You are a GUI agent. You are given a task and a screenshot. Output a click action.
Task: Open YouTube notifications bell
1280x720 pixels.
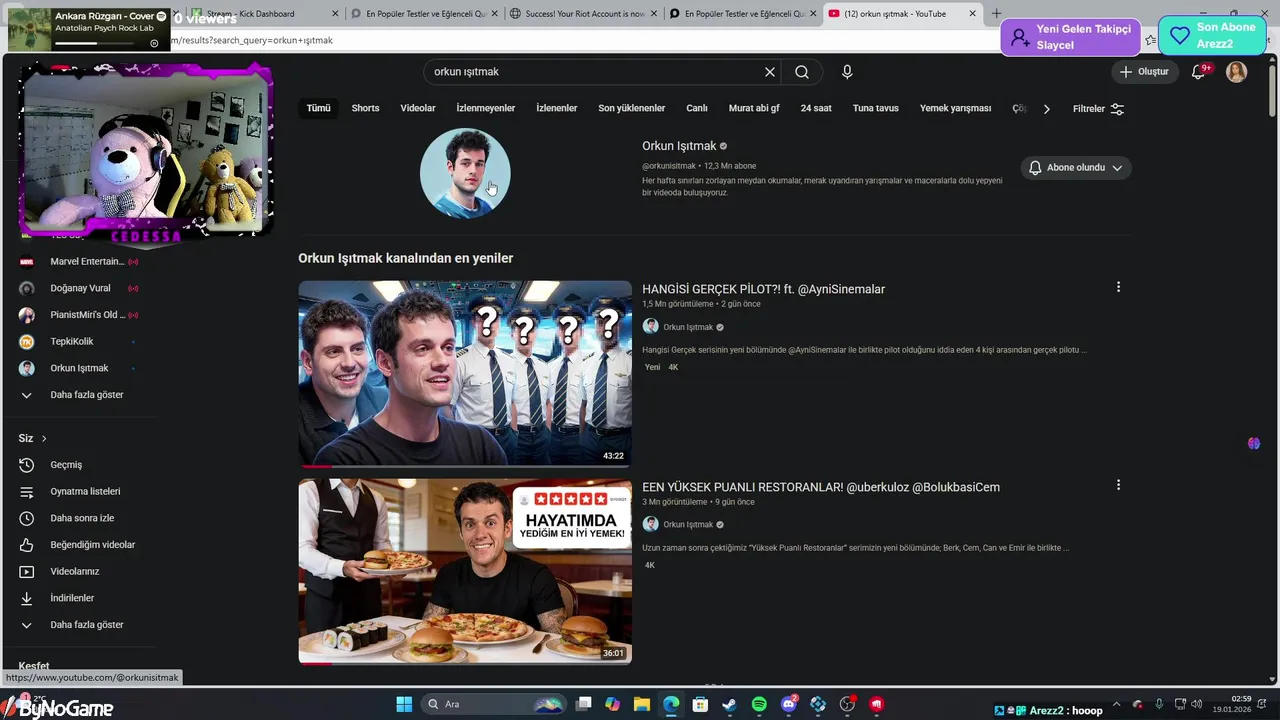pos(1199,72)
